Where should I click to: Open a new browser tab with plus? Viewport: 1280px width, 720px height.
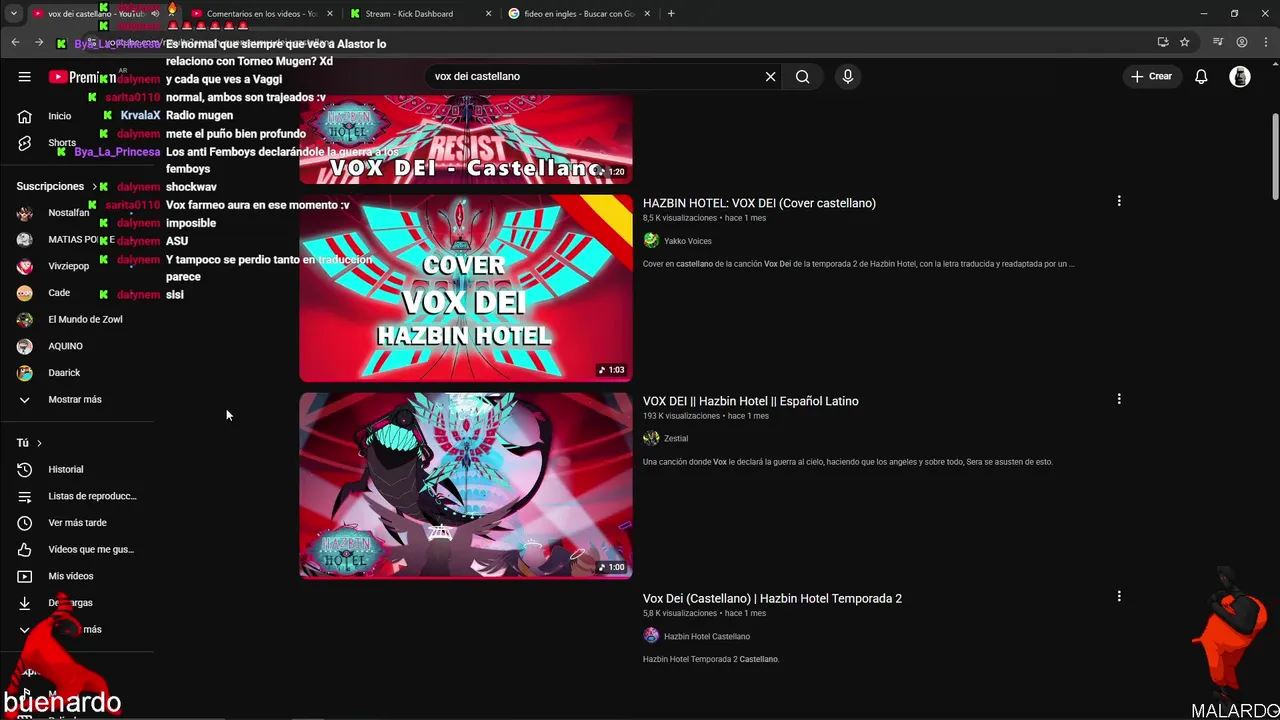pos(670,14)
